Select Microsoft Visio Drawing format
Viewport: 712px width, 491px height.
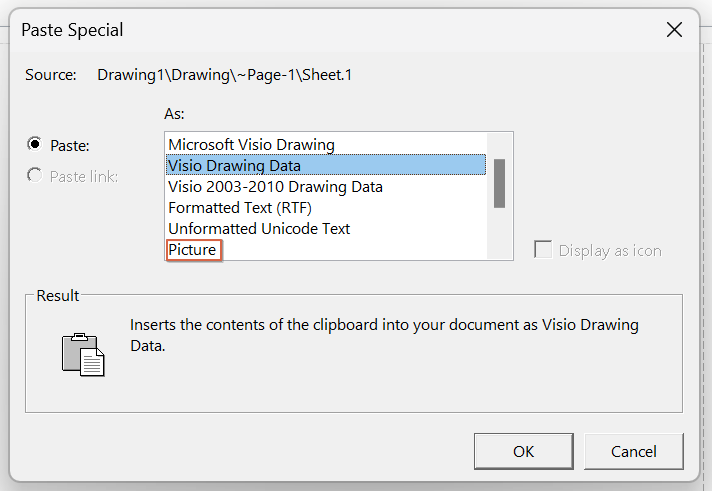coord(251,144)
